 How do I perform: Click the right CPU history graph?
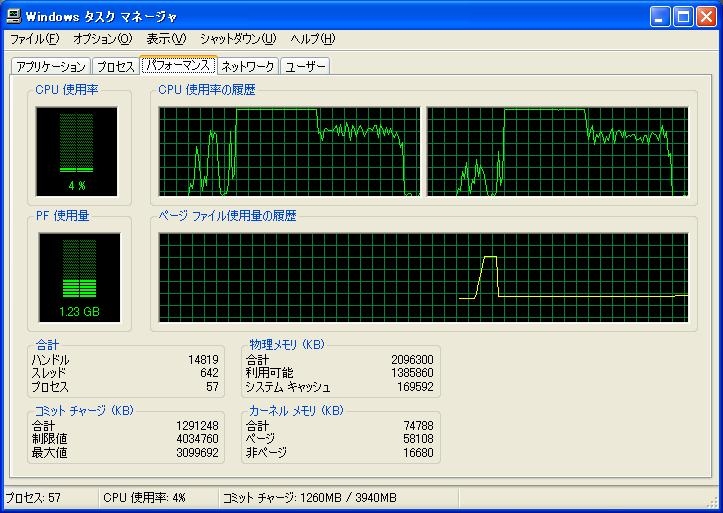(557, 152)
